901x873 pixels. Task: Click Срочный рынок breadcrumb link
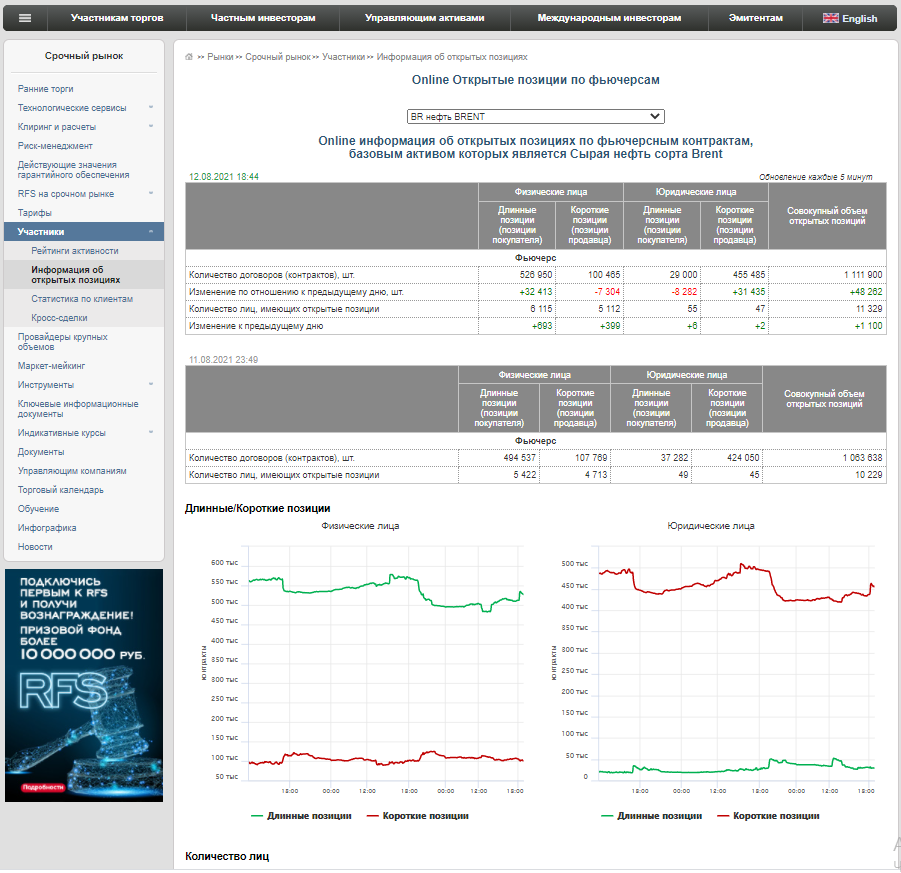[x=278, y=57]
